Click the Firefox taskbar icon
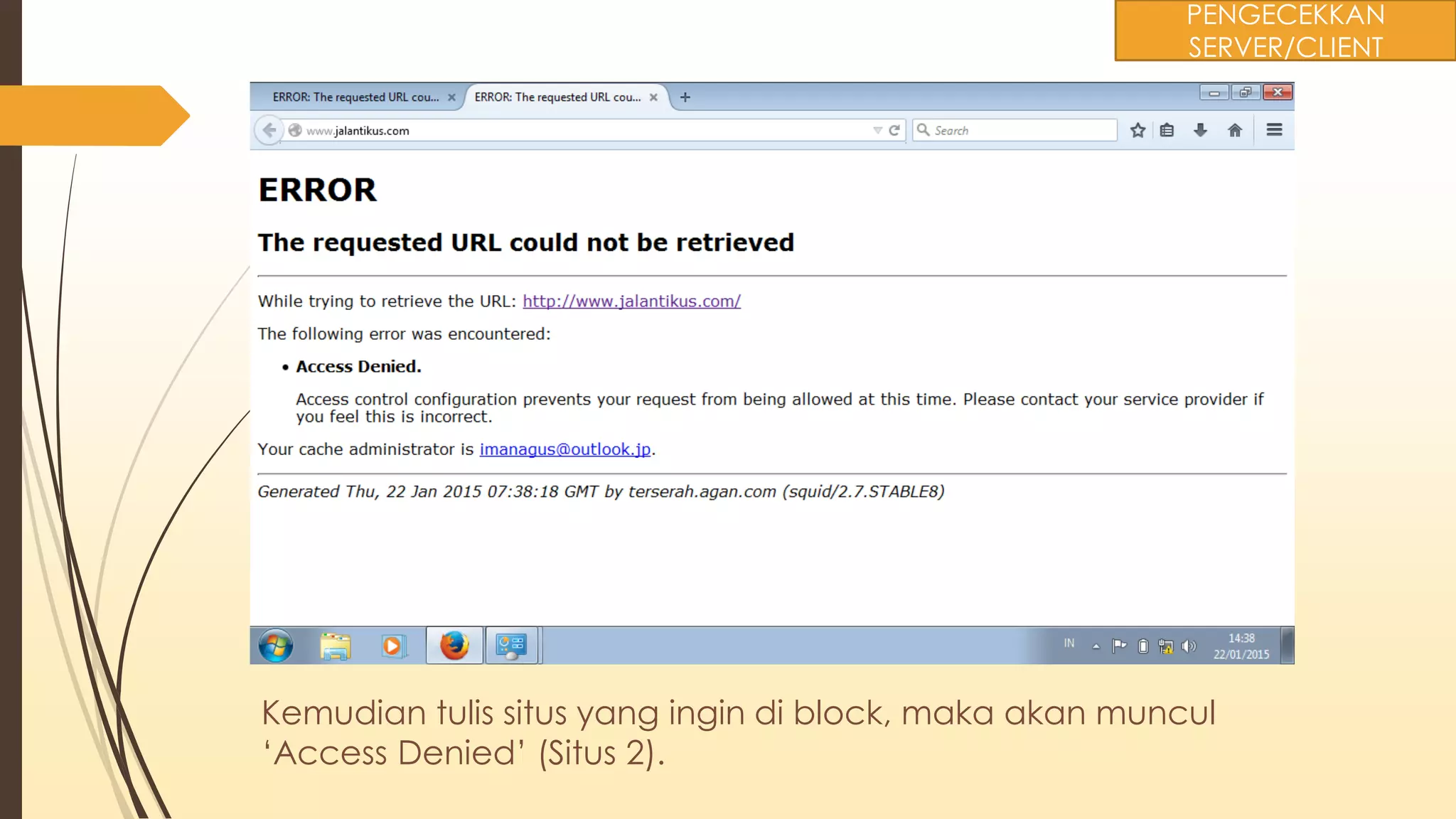Screen dimensions: 1456x819 (x=454, y=646)
